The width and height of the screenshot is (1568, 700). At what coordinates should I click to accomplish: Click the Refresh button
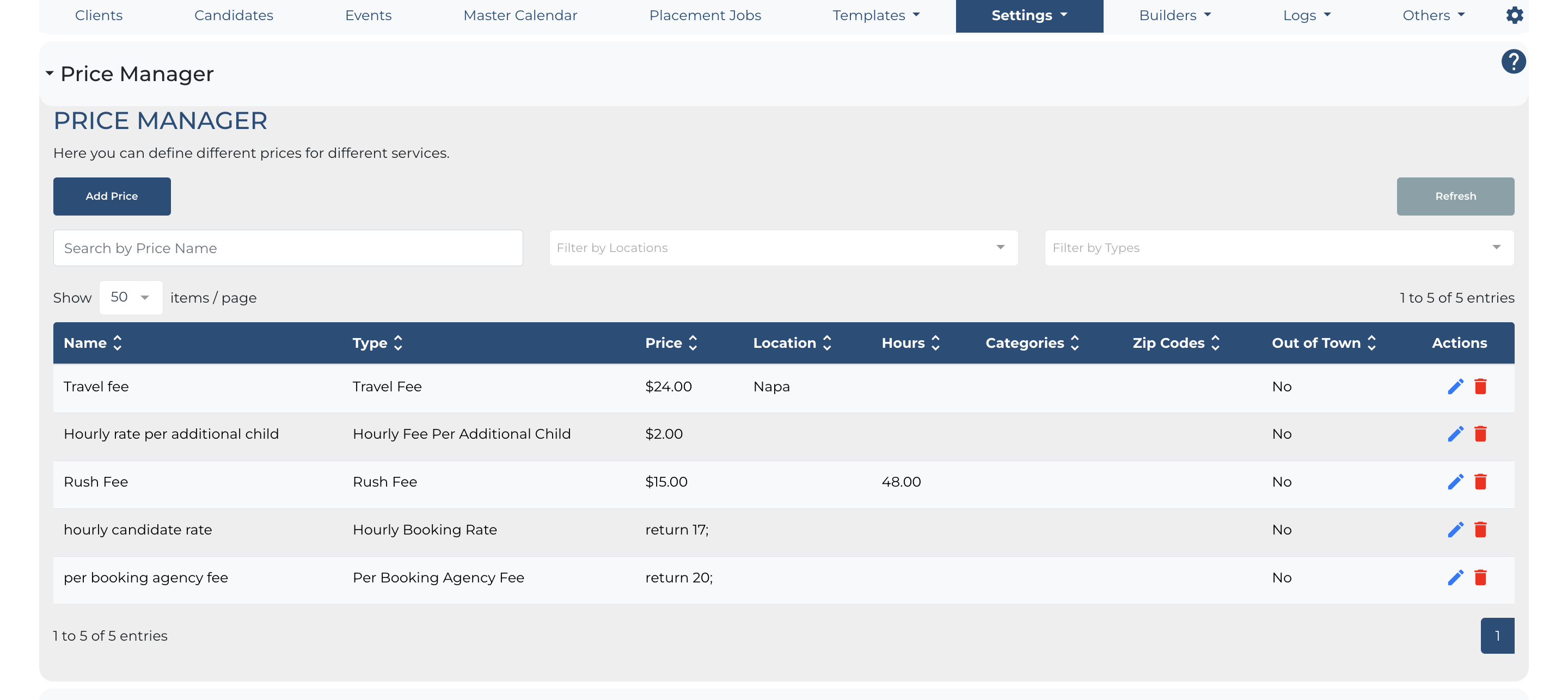(1455, 197)
